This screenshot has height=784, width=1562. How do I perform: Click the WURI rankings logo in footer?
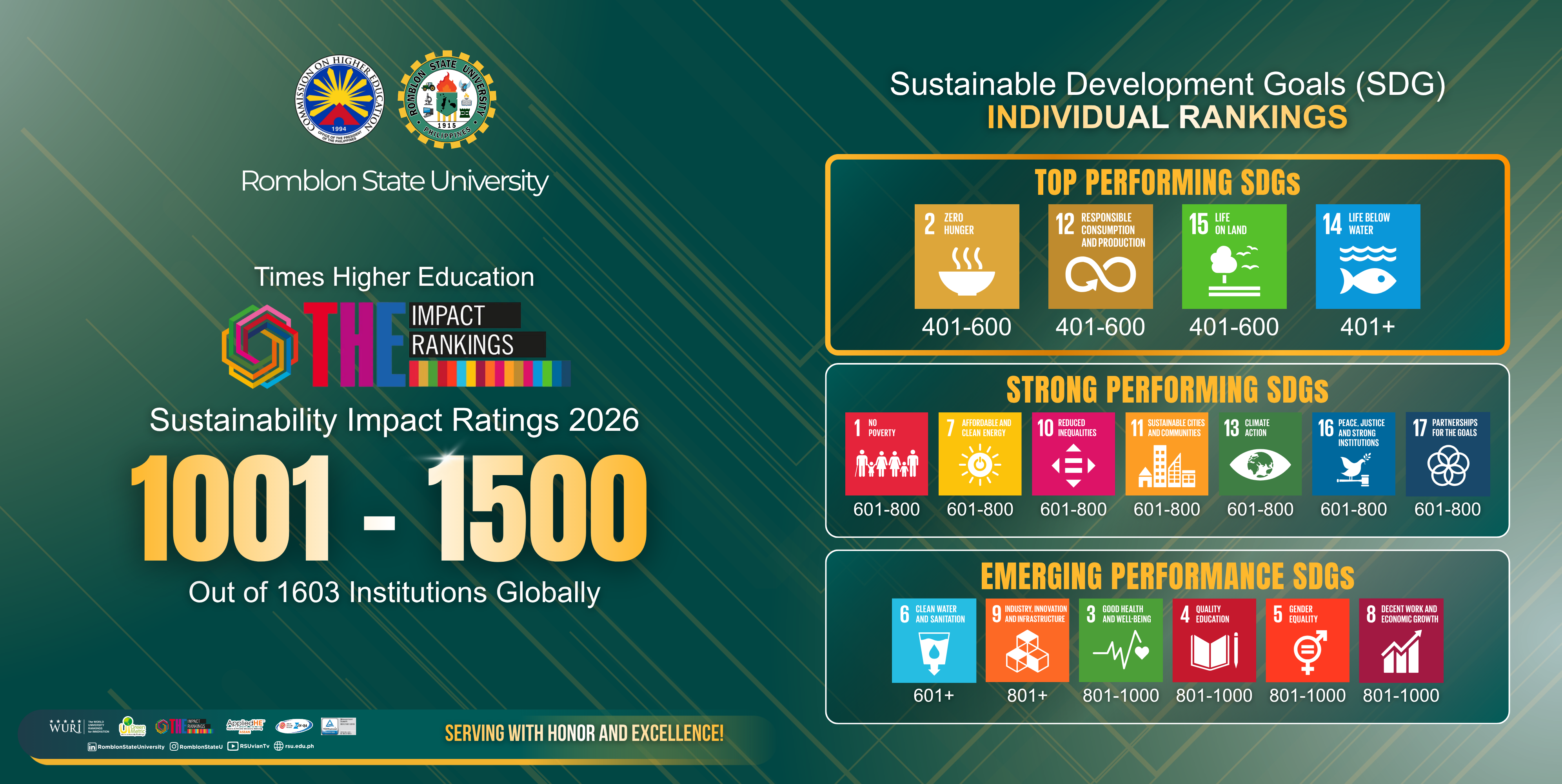(x=80, y=726)
